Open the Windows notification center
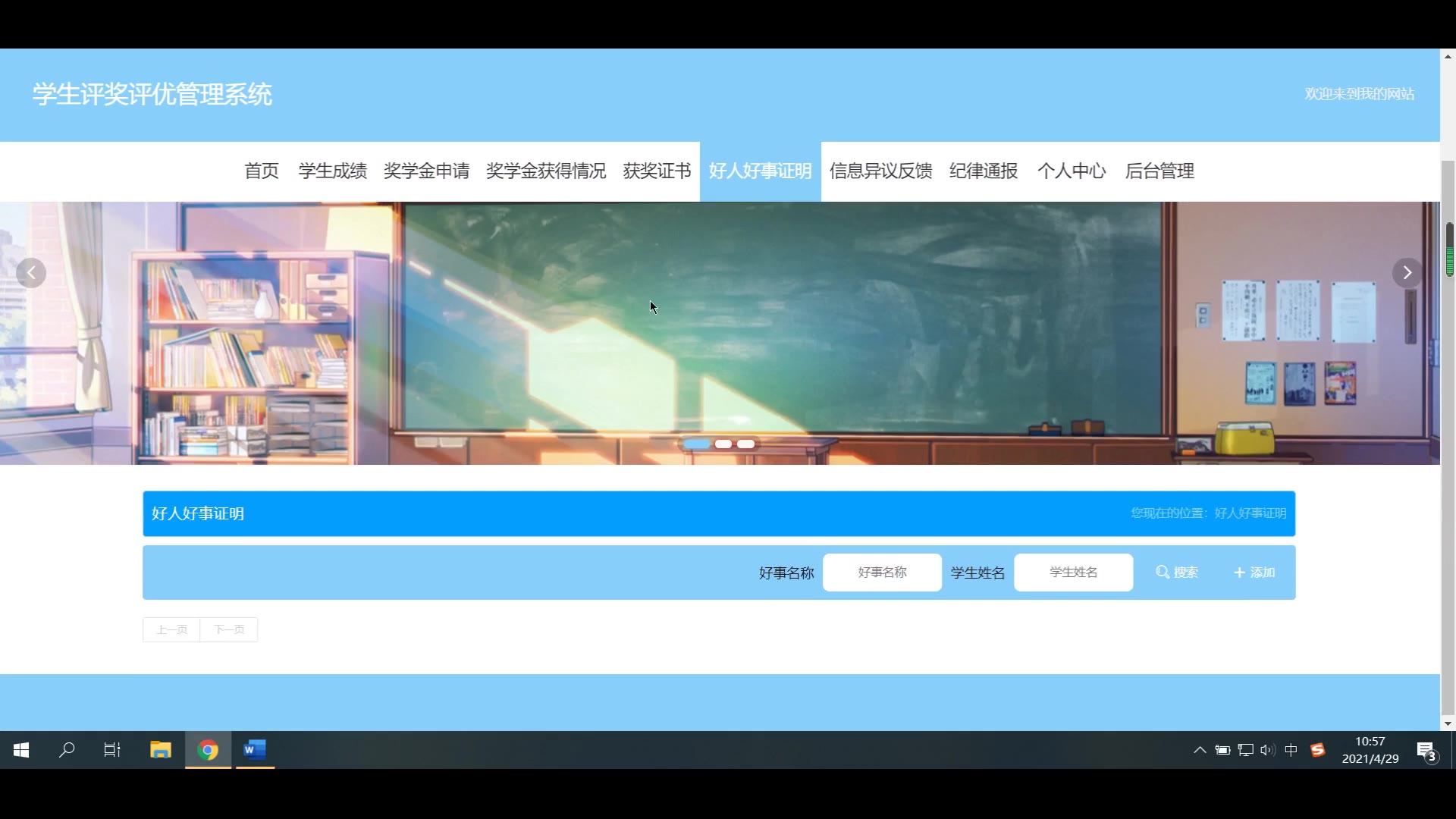The width and height of the screenshot is (1456, 819). (x=1426, y=750)
